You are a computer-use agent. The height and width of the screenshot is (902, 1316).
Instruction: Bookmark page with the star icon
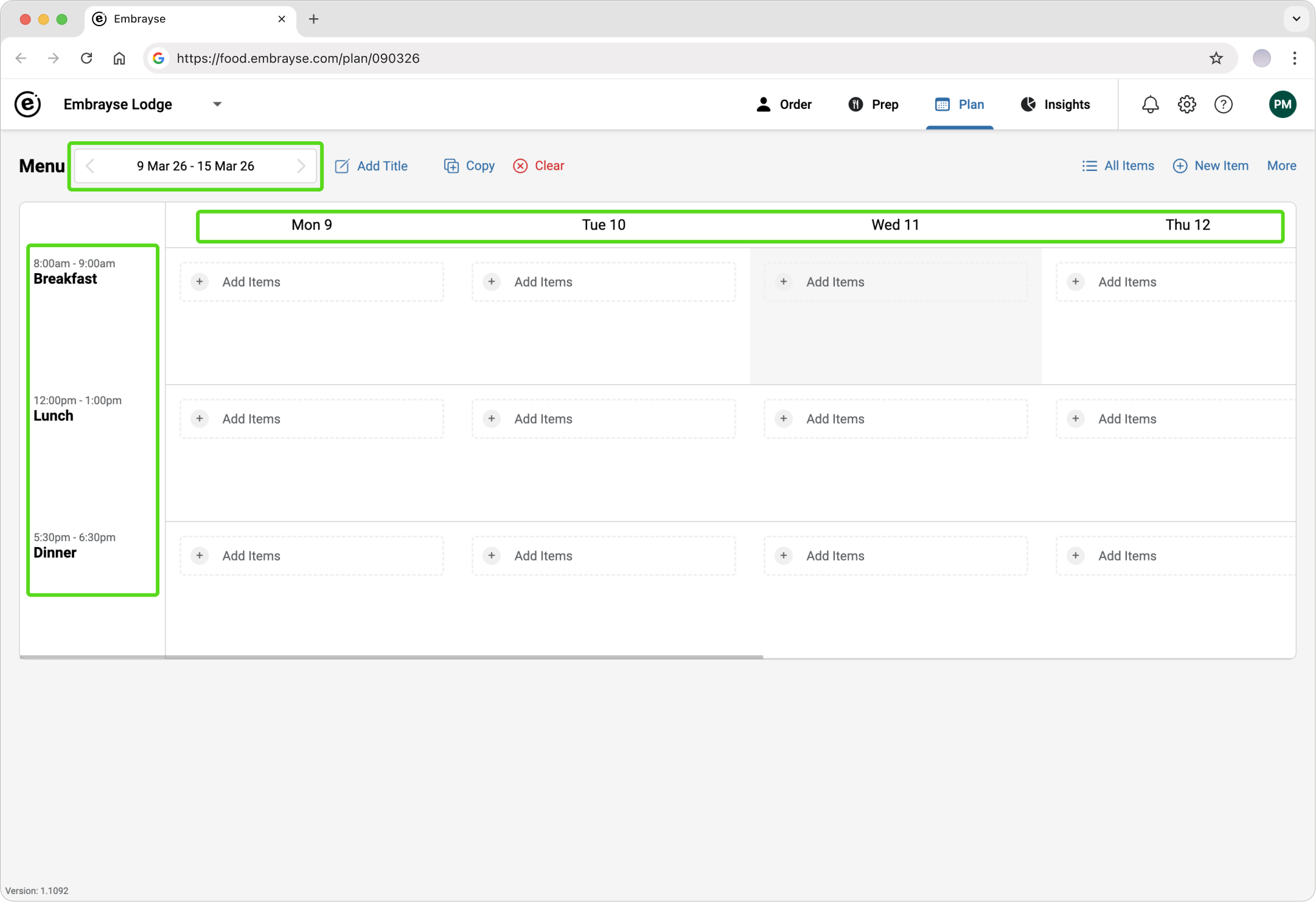pyautogui.click(x=1216, y=58)
